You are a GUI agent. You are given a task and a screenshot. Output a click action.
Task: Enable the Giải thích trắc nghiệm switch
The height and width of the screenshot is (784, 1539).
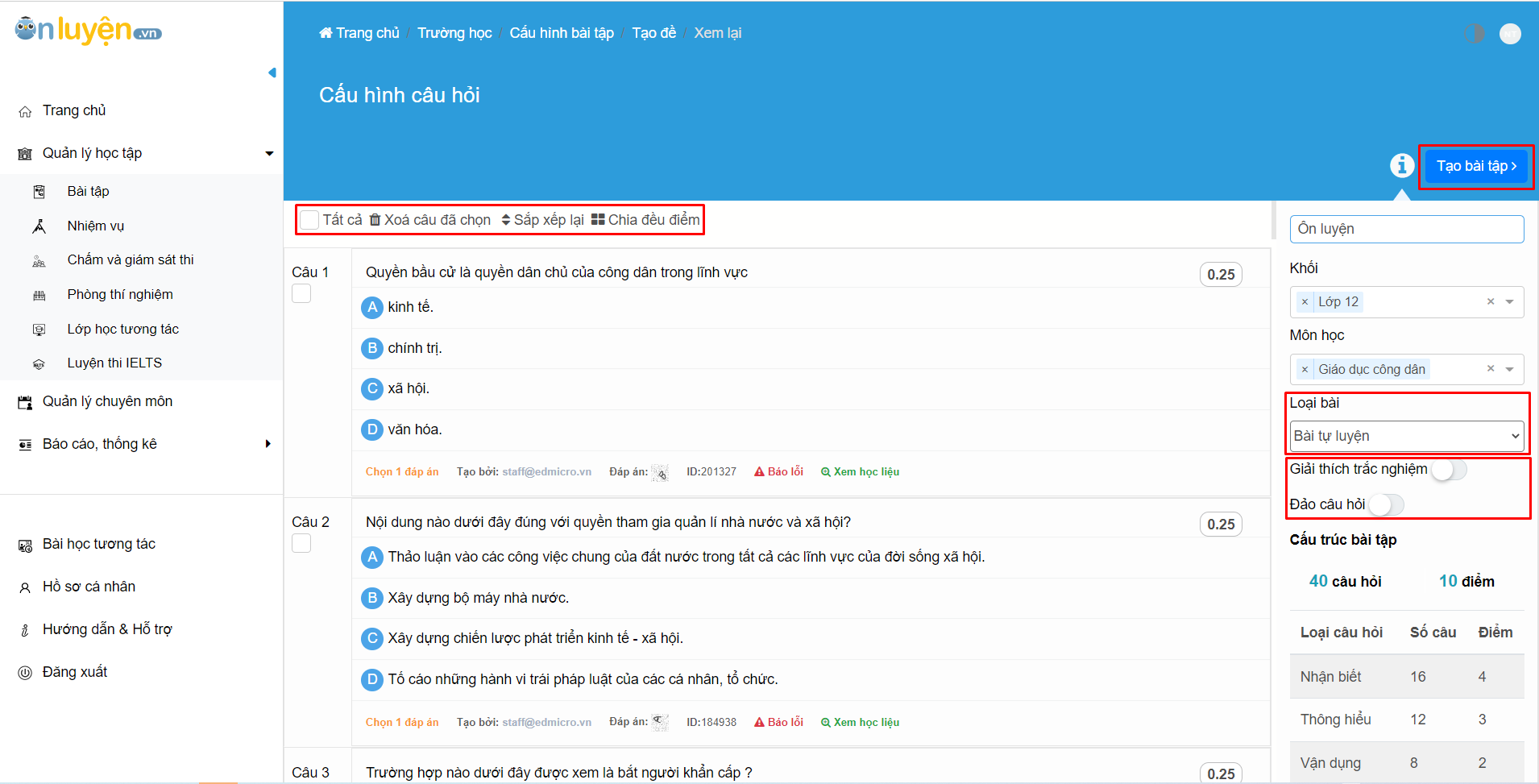tap(1449, 470)
